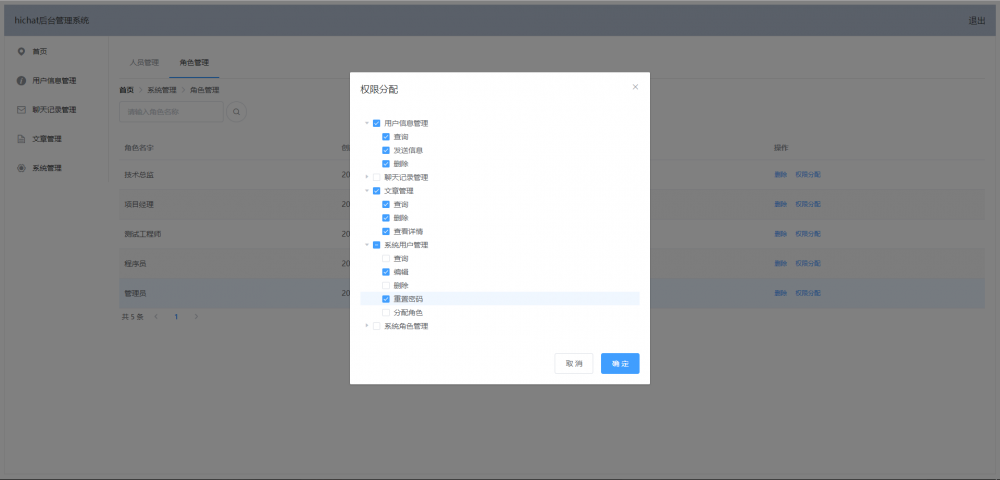This screenshot has width=1000, height=480.
Task: Select page number 1 in pagination
Action: (x=176, y=316)
